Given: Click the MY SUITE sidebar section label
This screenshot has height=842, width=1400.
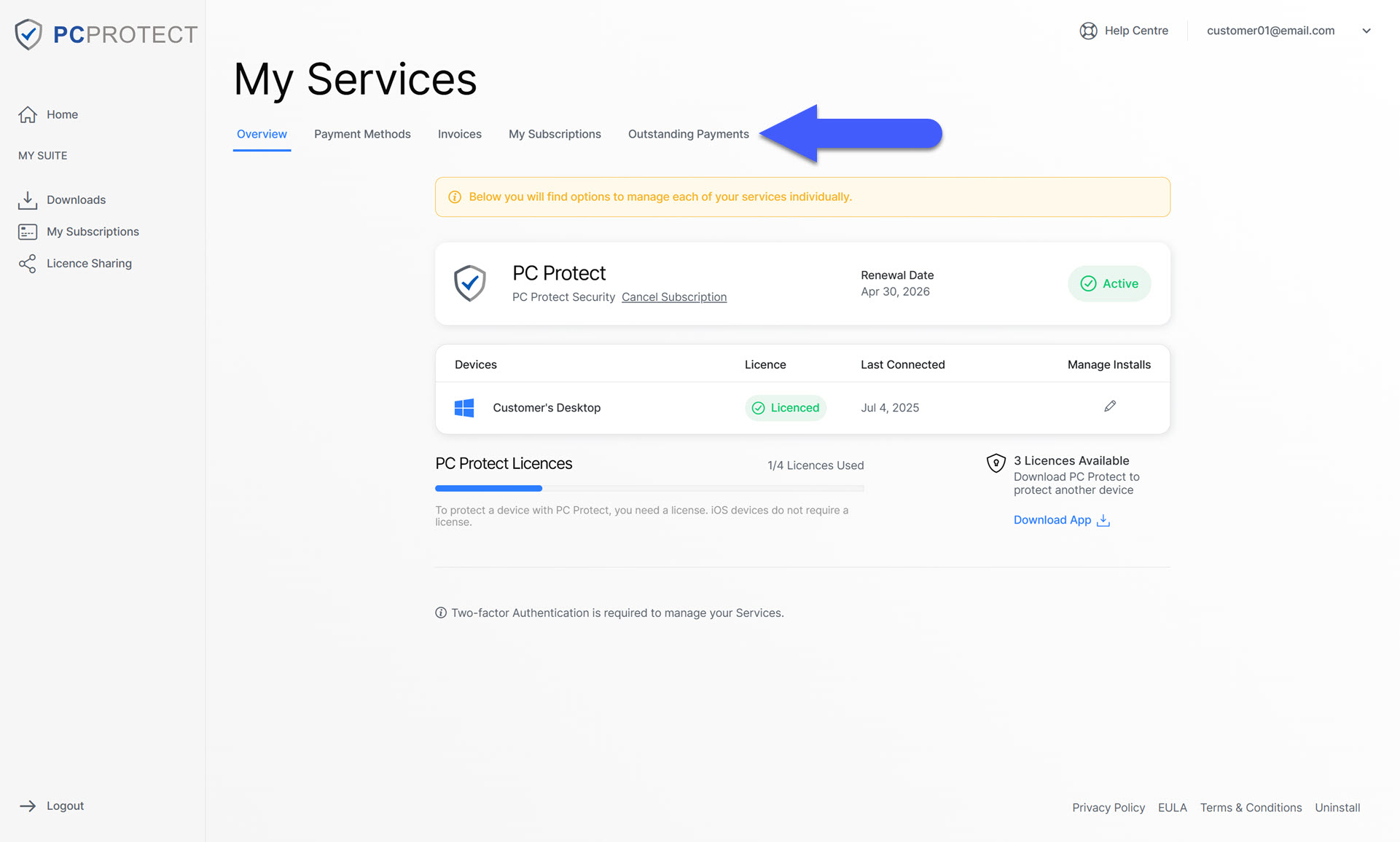Looking at the screenshot, I should coord(42,155).
